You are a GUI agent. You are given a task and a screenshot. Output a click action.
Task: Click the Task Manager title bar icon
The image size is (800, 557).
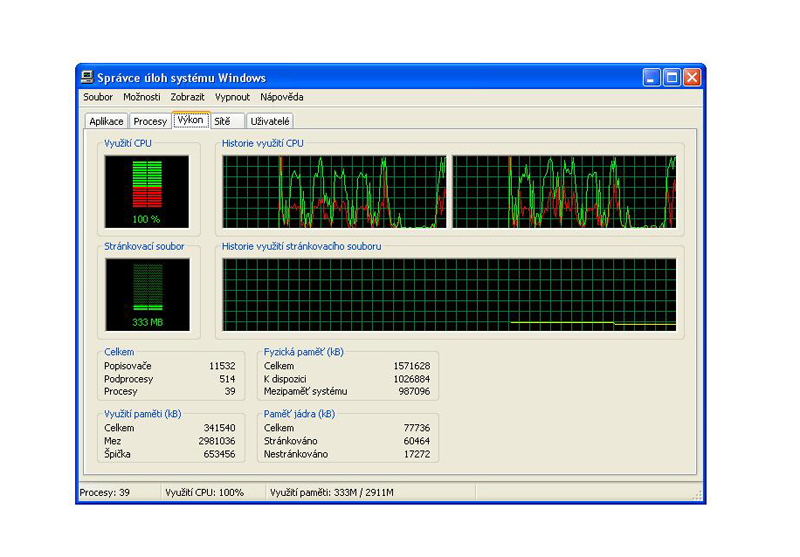[x=87, y=78]
